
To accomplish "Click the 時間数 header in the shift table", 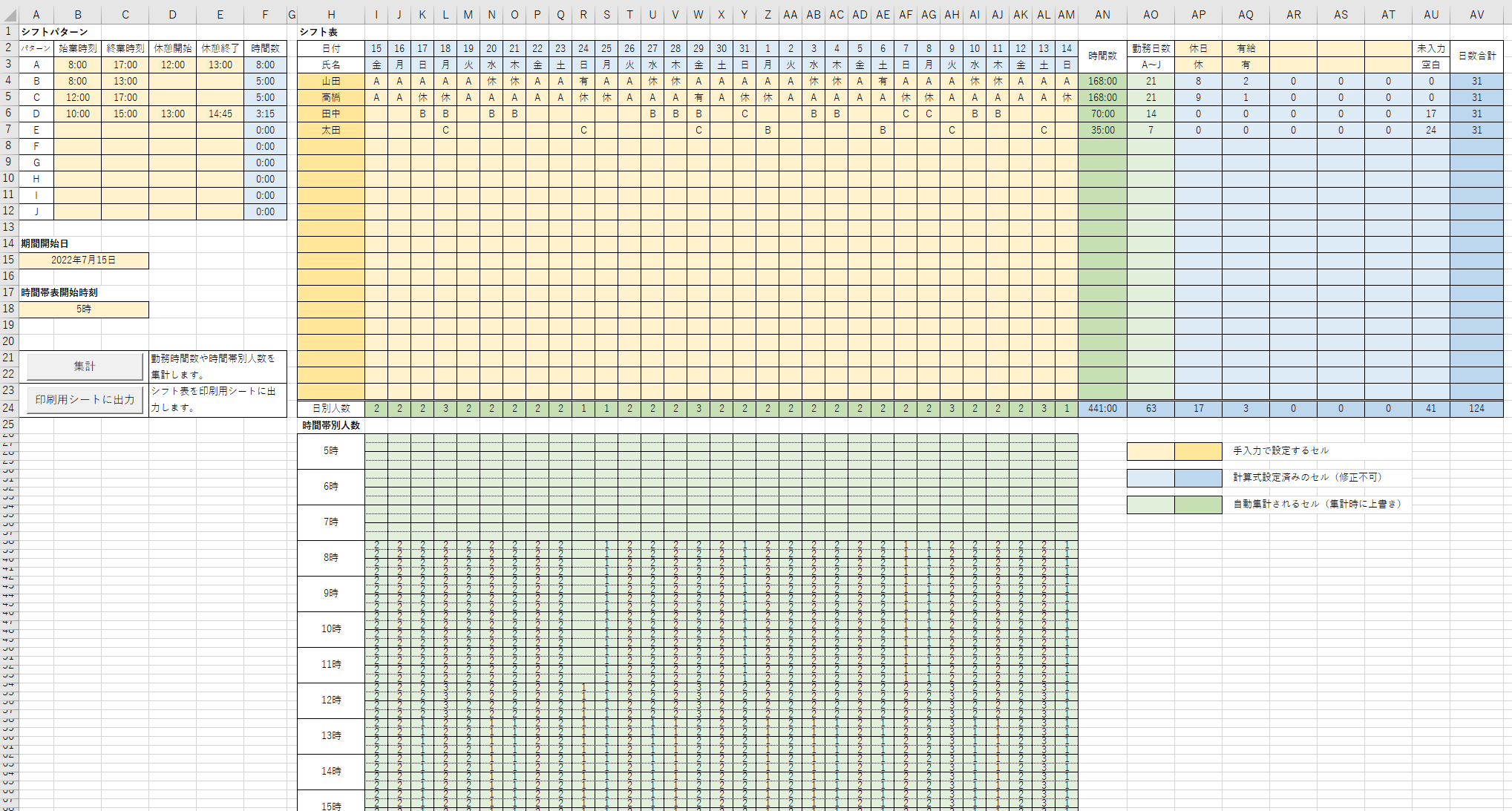I will pos(1102,56).
